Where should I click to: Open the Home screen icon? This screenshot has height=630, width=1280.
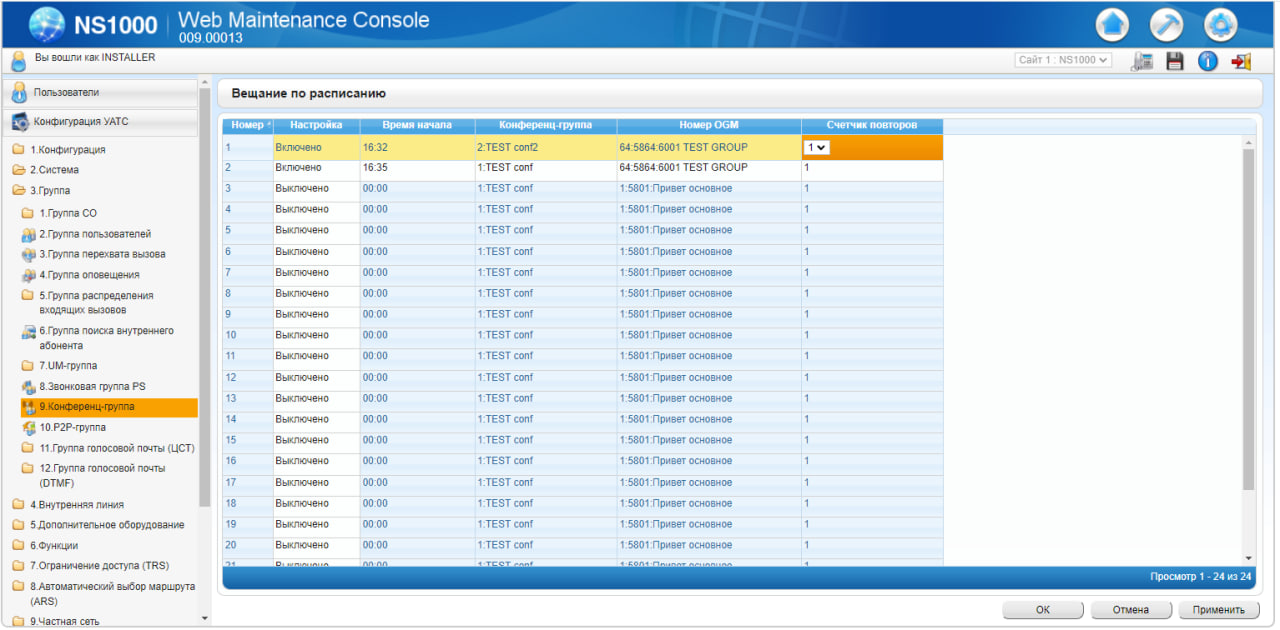1112,25
